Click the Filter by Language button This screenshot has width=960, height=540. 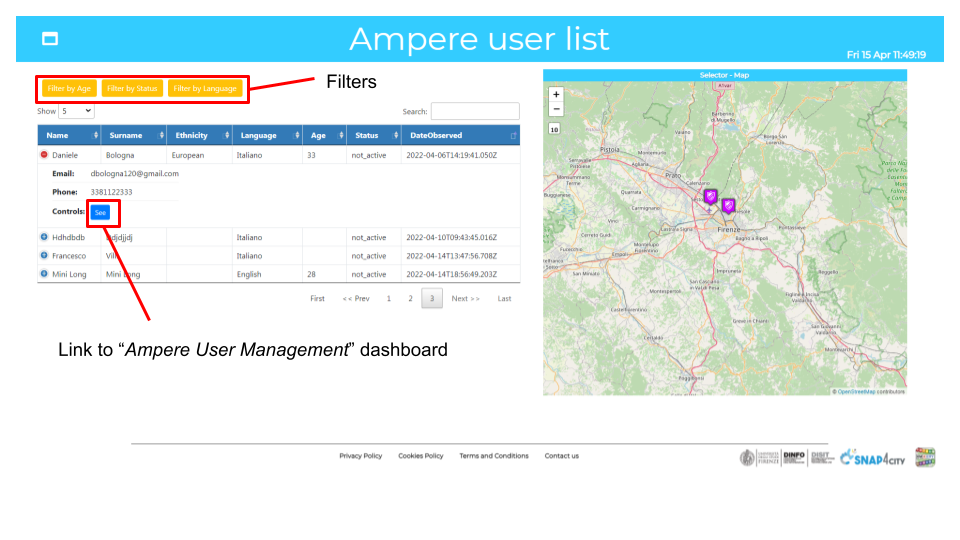click(x=205, y=88)
